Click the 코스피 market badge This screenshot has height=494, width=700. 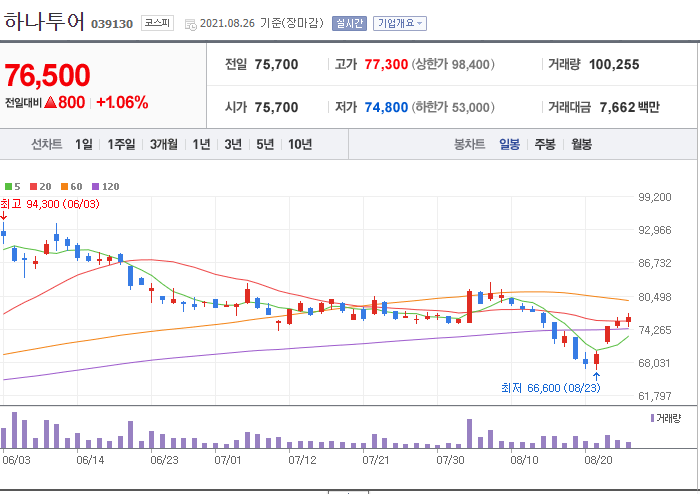coord(157,23)
